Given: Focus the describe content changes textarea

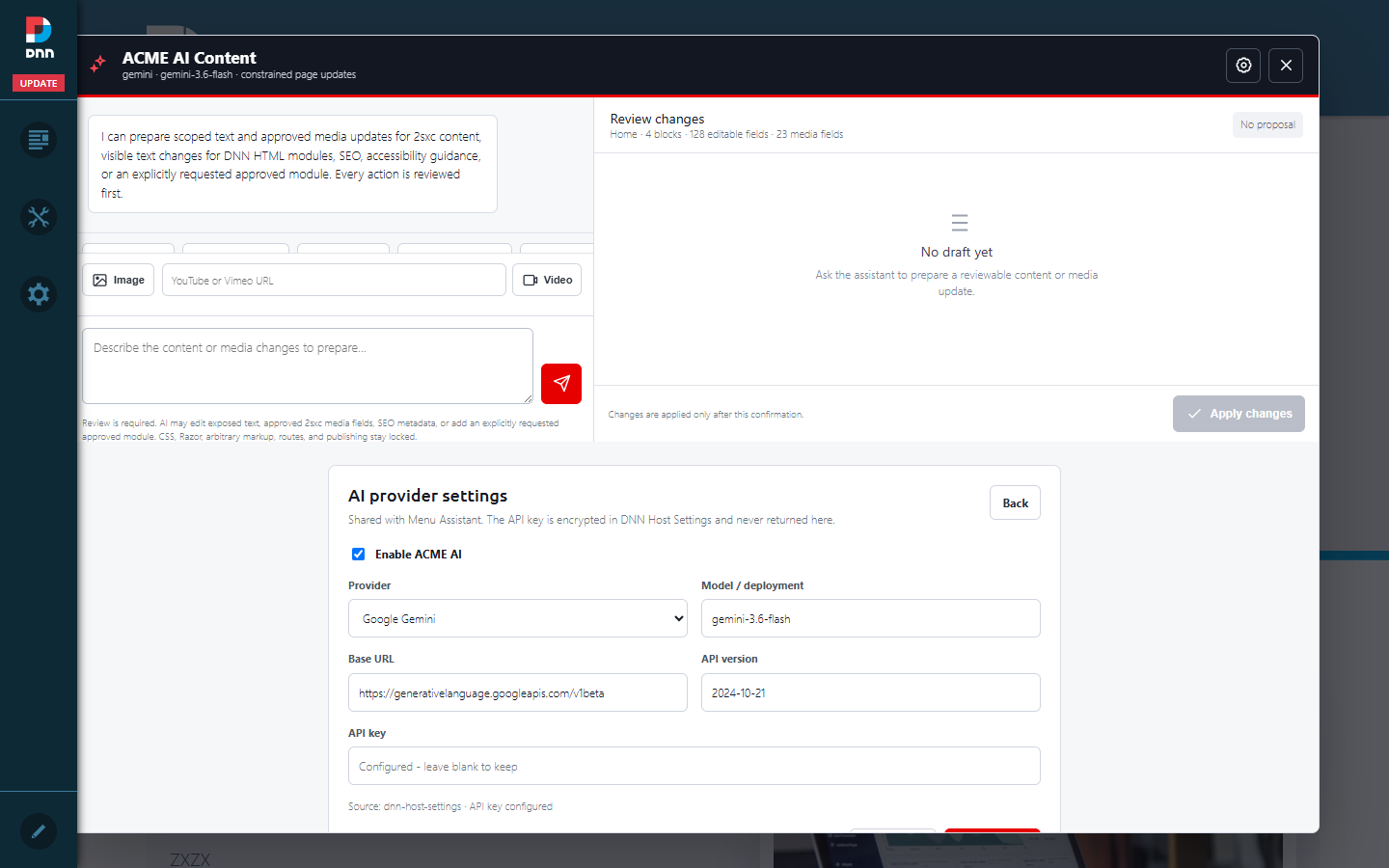Looking at the screenshot, I should [x=308, y=366].
